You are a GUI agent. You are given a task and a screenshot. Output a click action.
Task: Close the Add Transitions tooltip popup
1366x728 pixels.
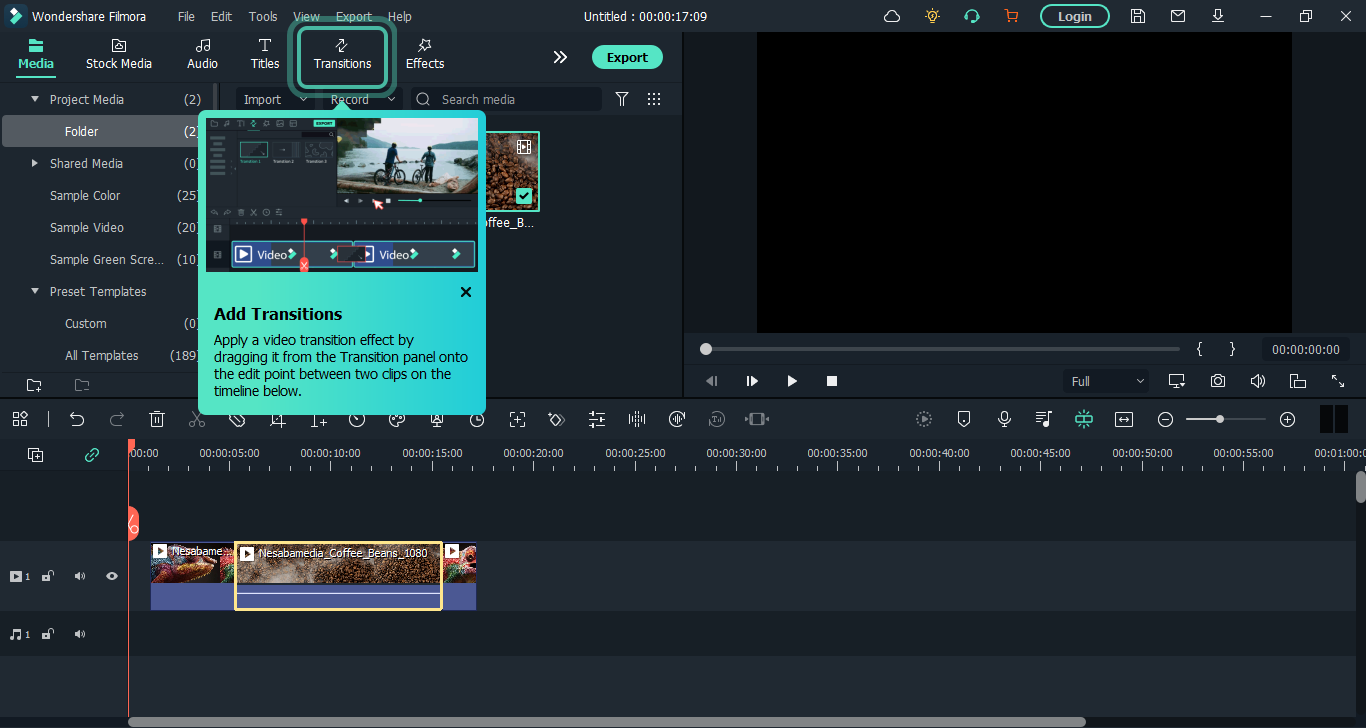(465, 292)
